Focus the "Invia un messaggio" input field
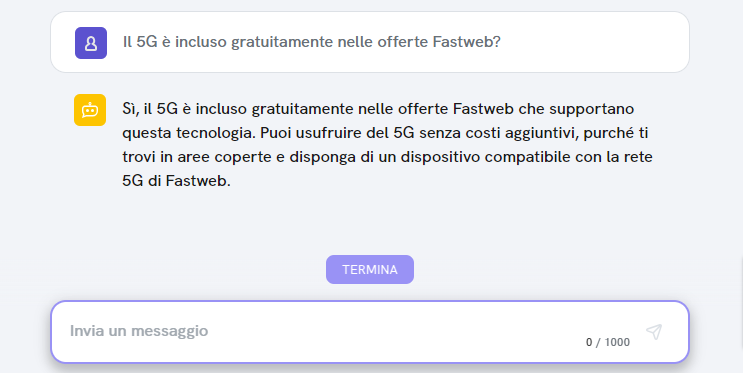743x373 pixels. [x=370, y=332]
